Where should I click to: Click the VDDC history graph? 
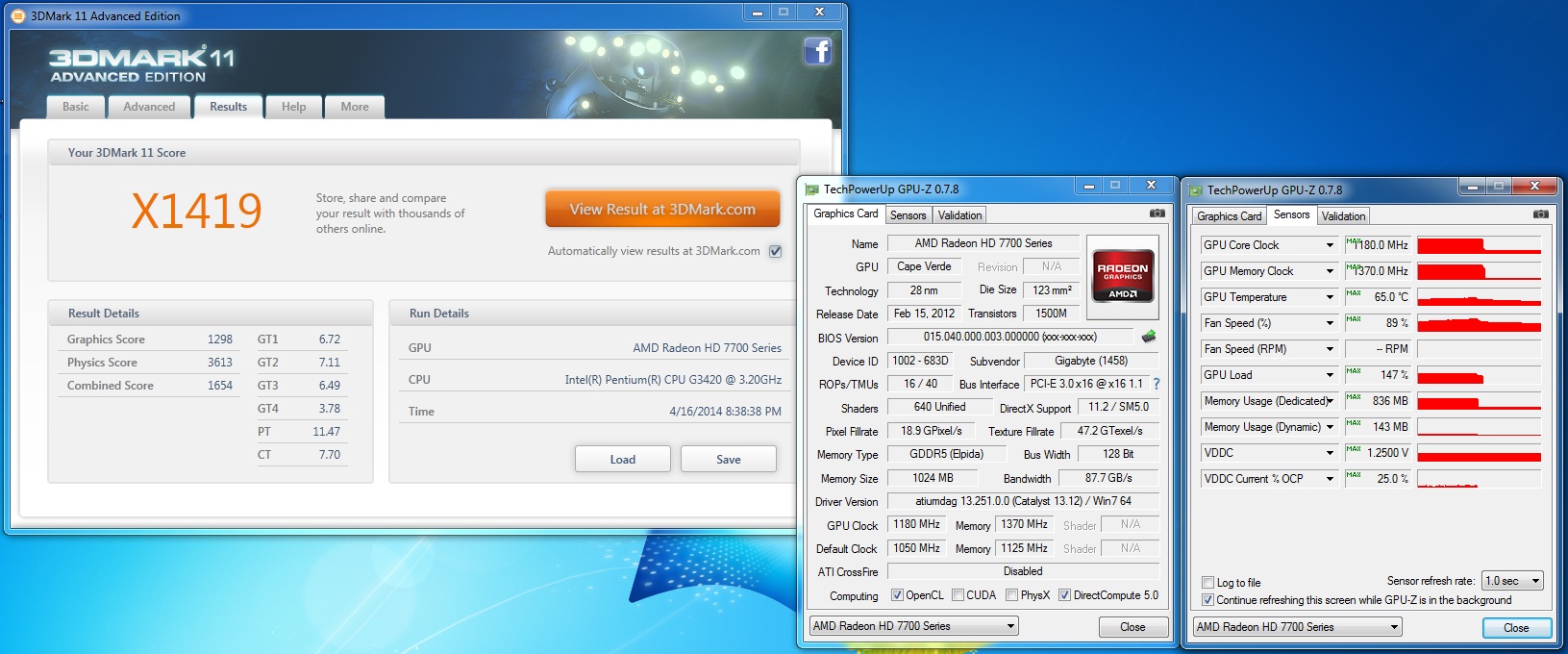(x=1480, y=453)
